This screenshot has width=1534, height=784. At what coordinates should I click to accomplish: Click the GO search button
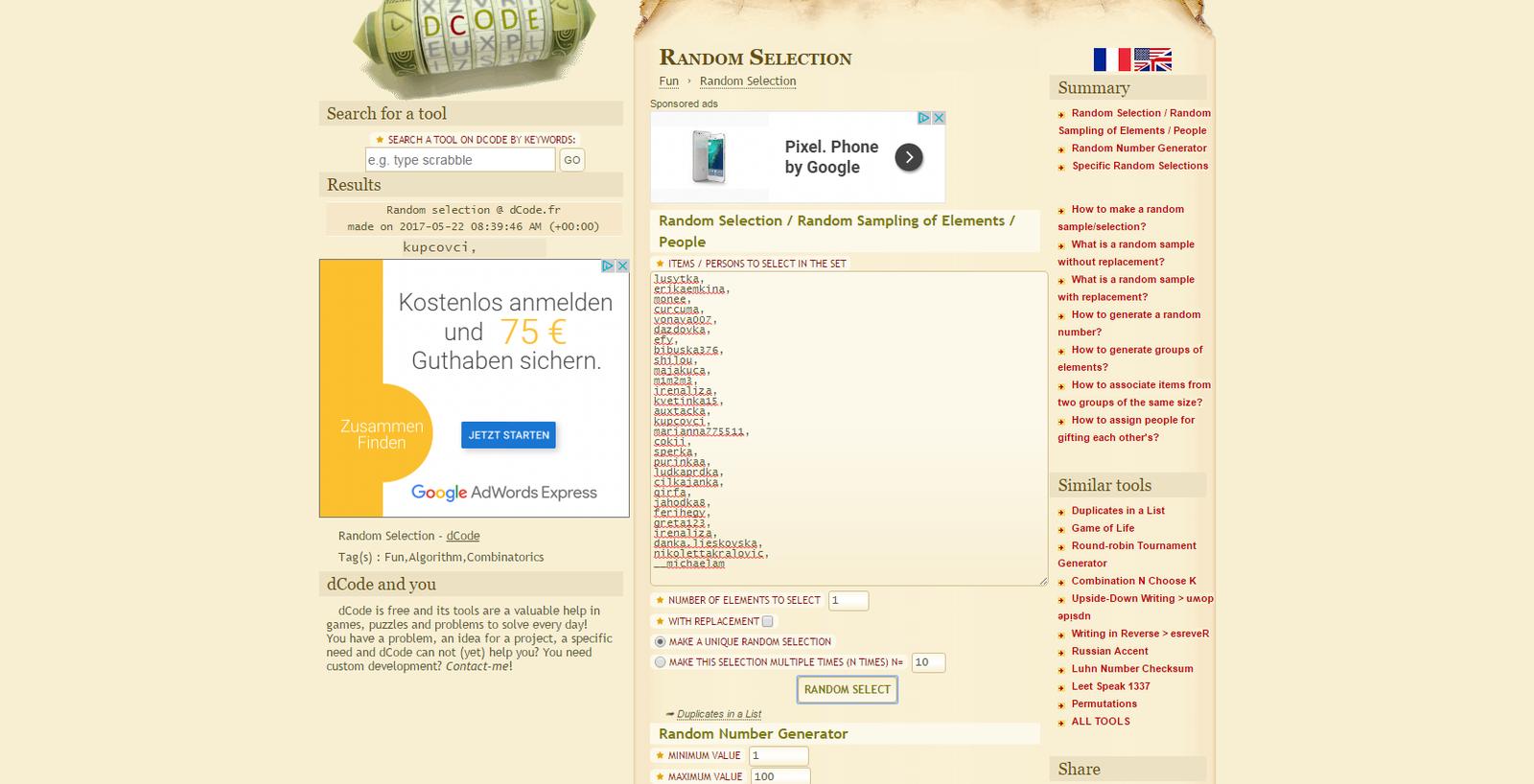[571, 160]
